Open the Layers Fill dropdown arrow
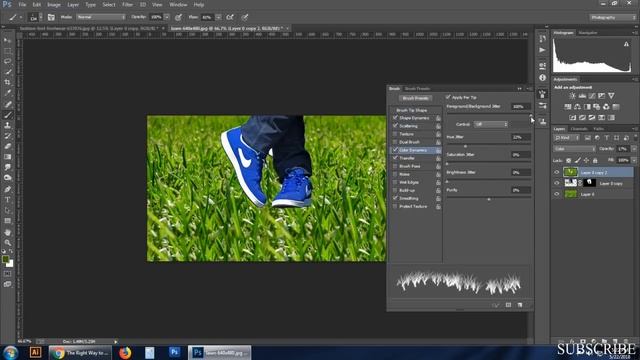 pyautogui.click(x=634, y=160)
